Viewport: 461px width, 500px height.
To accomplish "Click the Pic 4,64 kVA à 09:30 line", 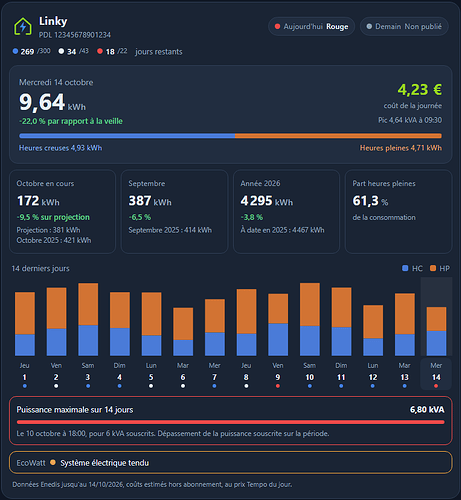I will pyautogui.click(x=410, y=120).
